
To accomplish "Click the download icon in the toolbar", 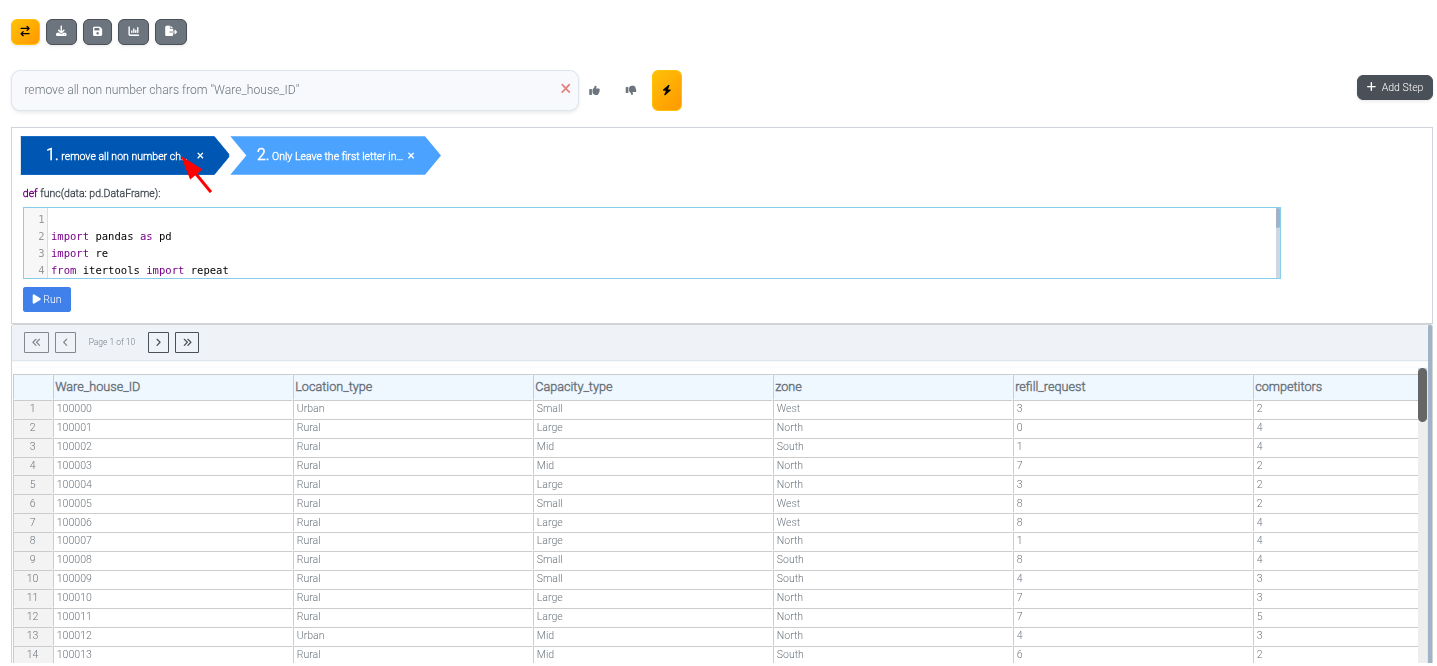I will tap(61, 32).
